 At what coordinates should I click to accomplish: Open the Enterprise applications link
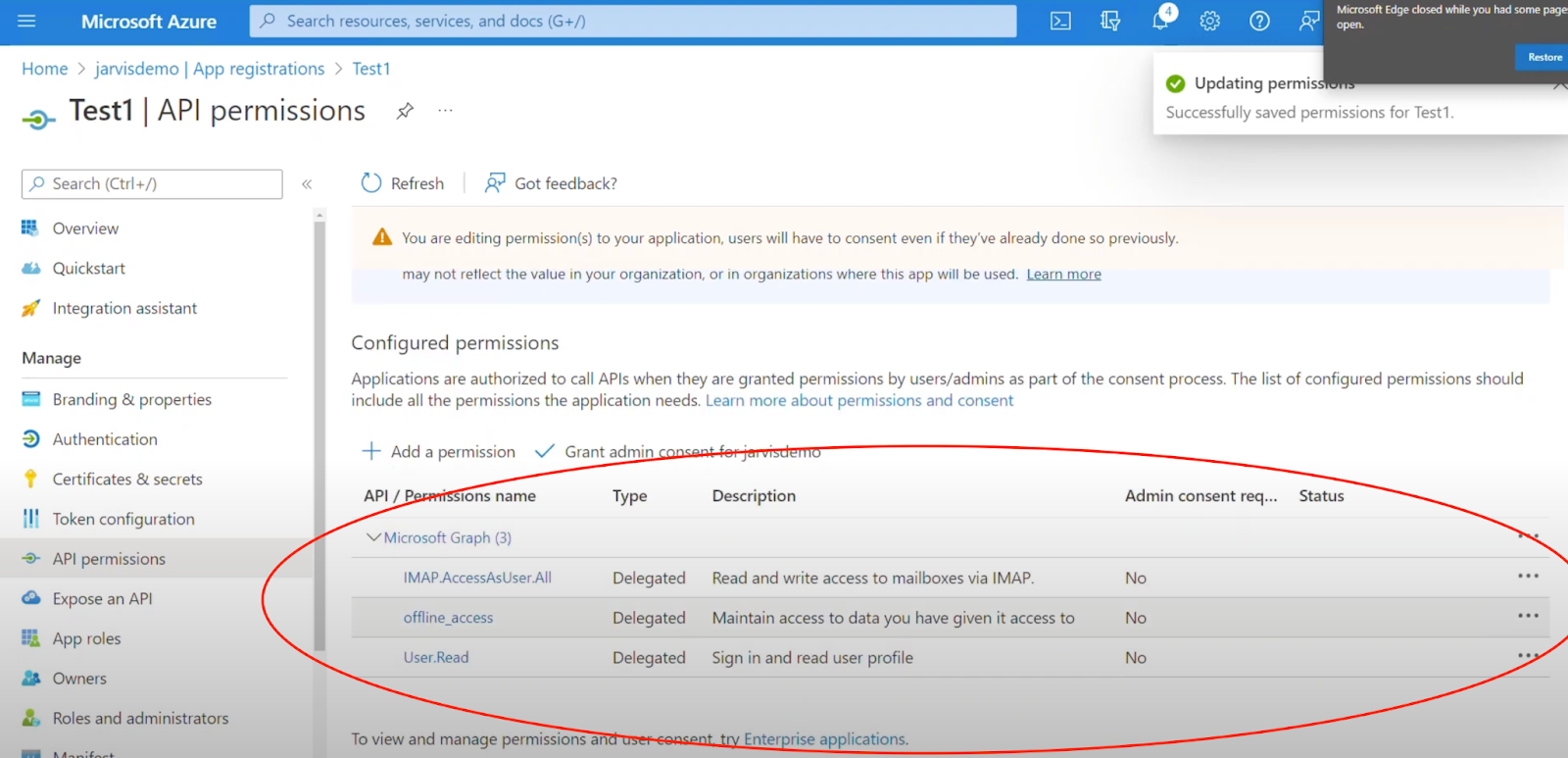click(x=824, y=739)
